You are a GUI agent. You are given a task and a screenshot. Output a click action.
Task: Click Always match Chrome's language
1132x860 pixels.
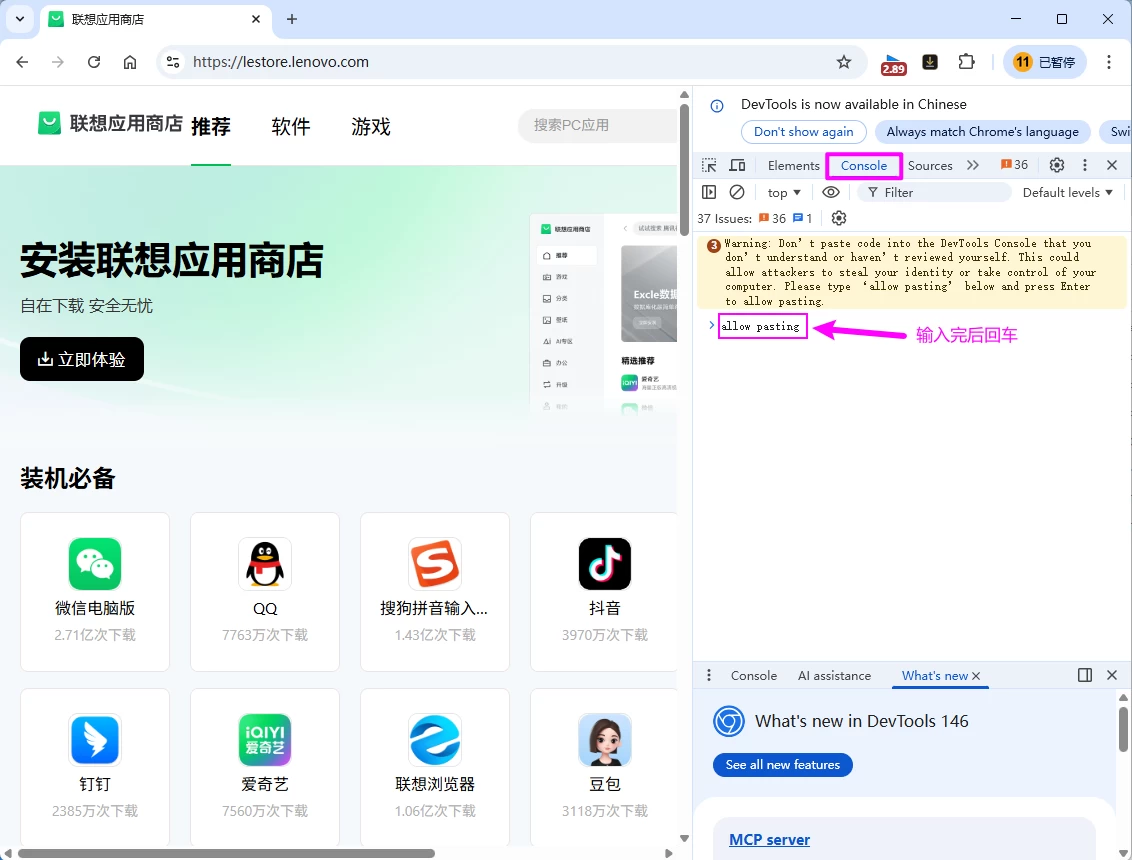tap(983, 131)
